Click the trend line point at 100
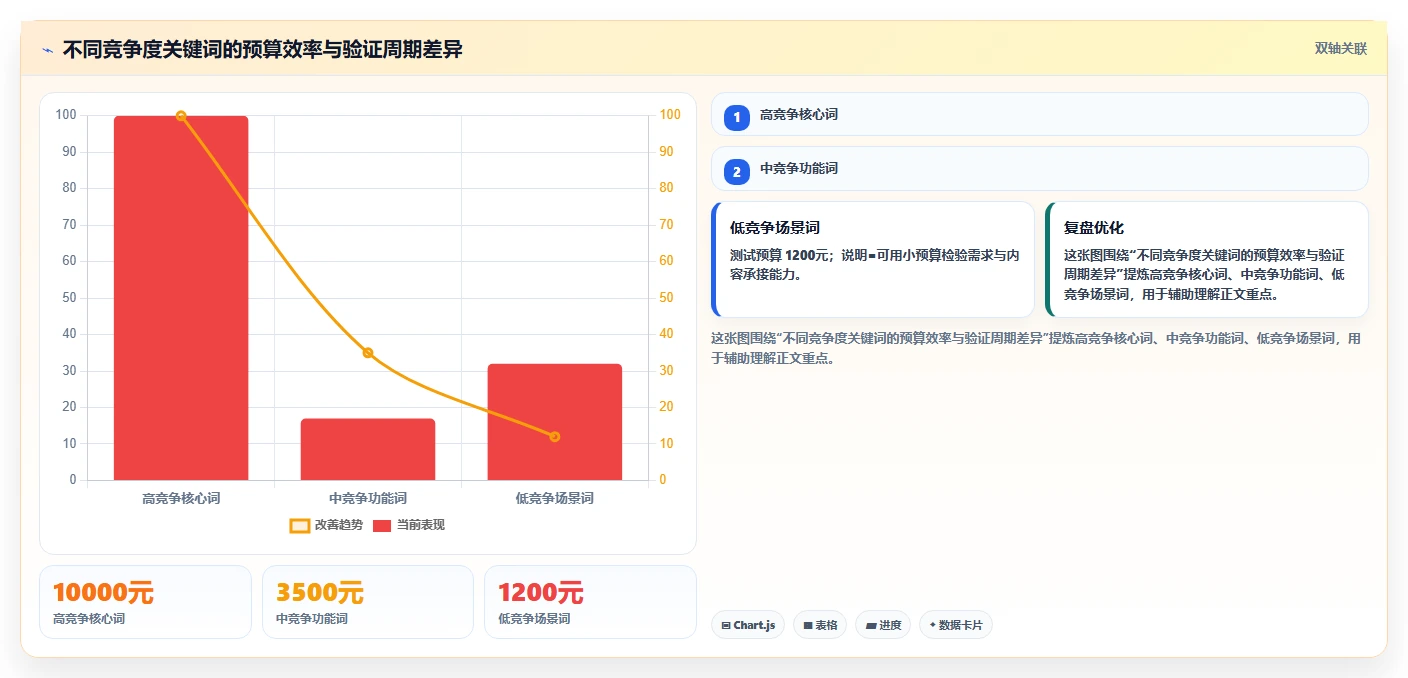 pyautogui.click(x=181, y=116)
